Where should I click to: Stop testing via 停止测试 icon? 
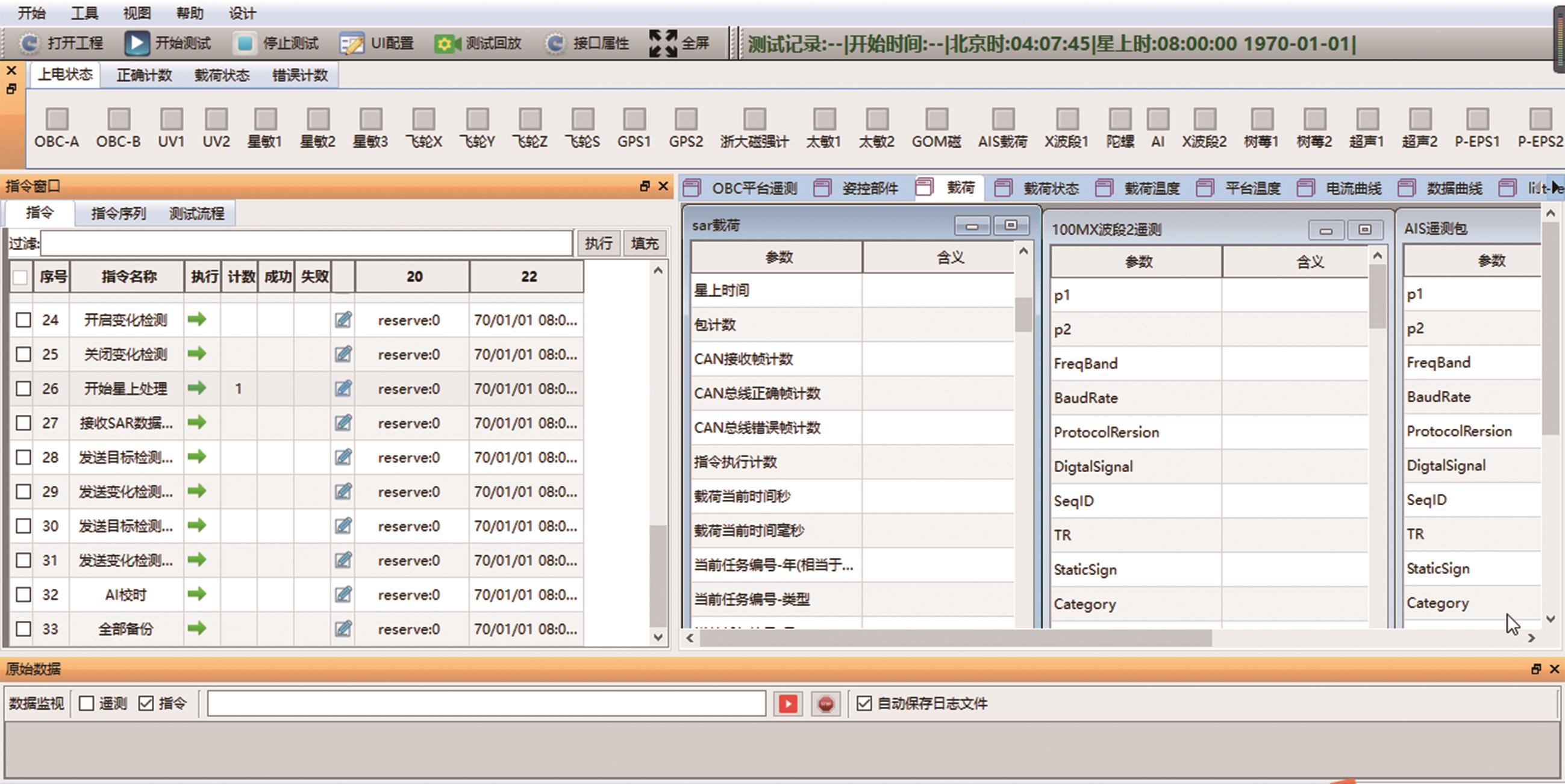[x=245, y=43]
